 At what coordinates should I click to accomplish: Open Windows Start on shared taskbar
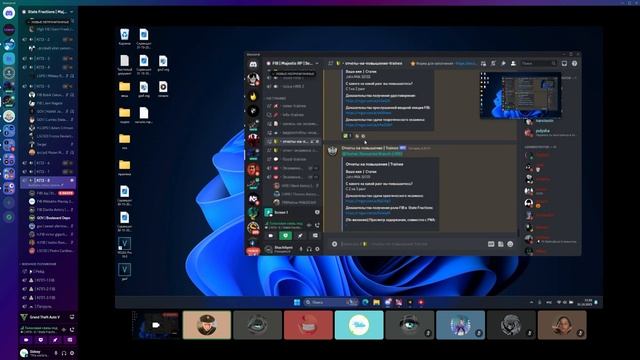pyautogui.click(x=297, y=302)
